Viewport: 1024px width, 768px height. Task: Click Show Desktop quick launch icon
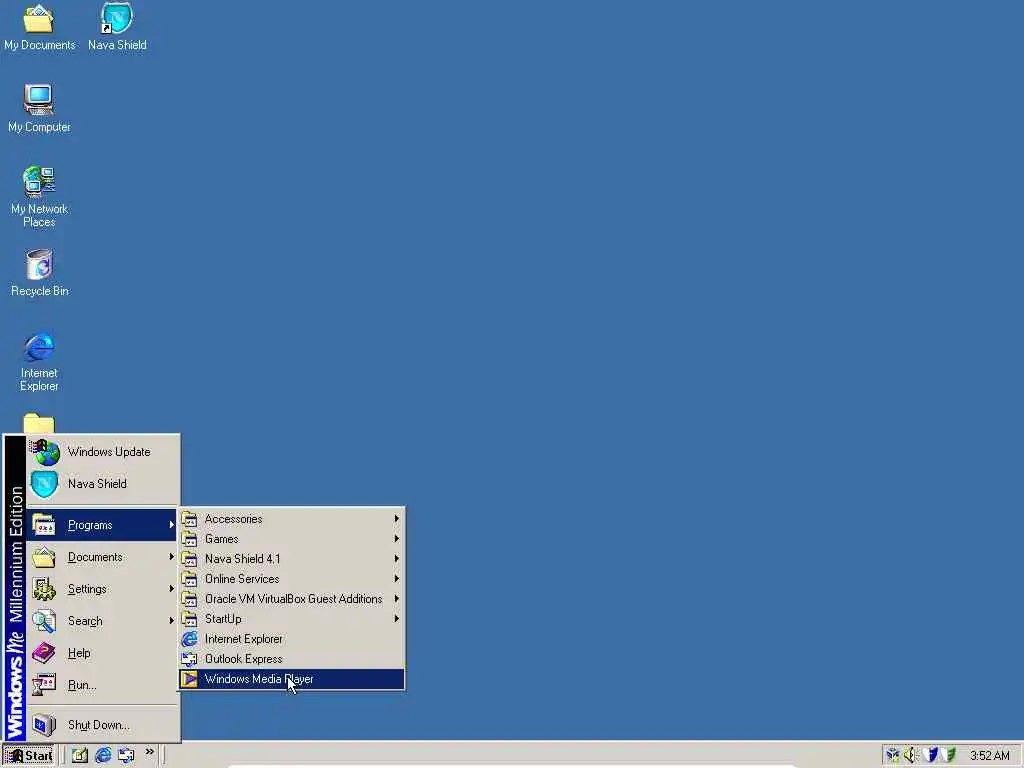(80, 756)
